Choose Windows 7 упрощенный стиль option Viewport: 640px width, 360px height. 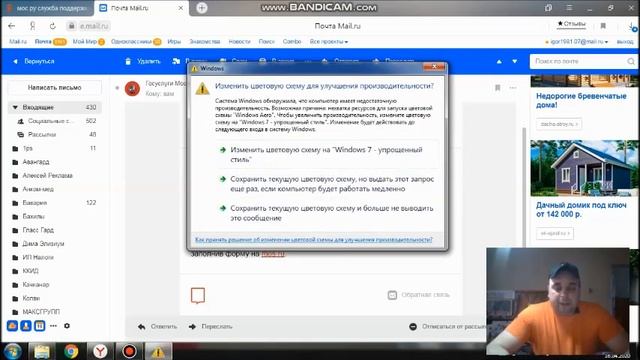click(328, 154)
